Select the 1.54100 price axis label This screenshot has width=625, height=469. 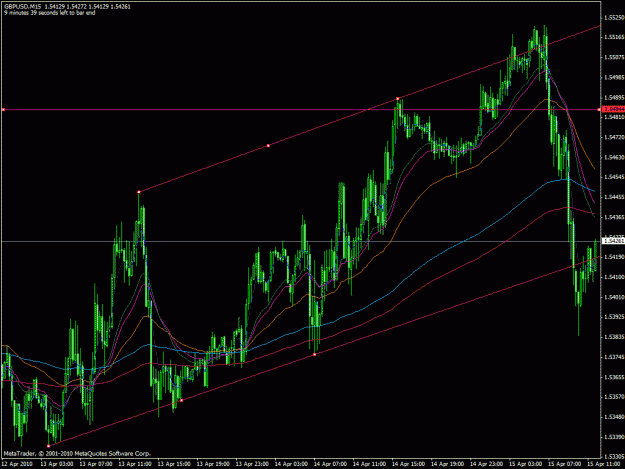coord(614,277)
